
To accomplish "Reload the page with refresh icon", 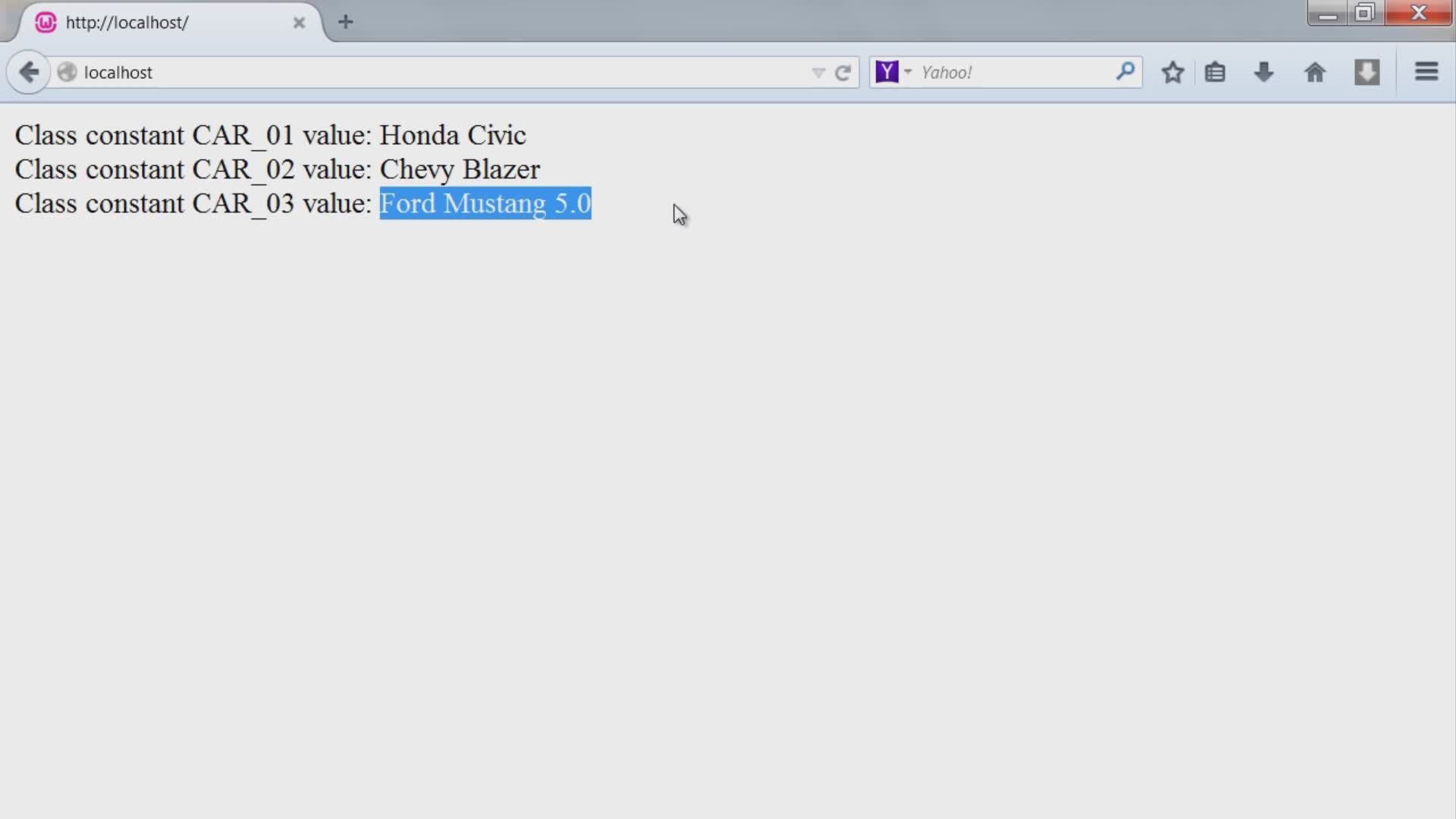I will (x=843, y=73).
